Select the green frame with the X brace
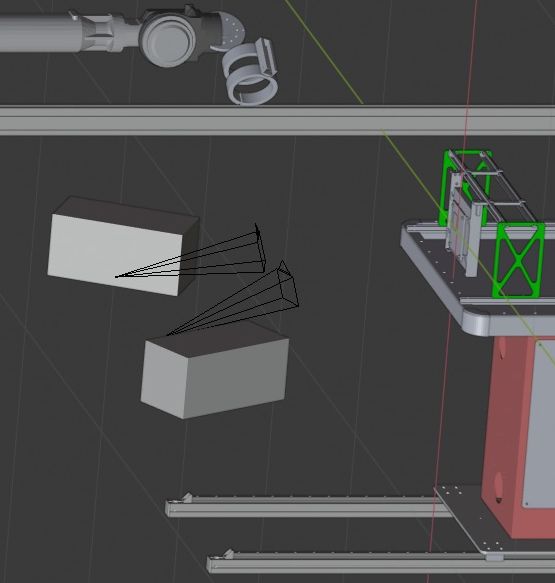This screenshot has width=555, height=583. (x=518, y=260)
